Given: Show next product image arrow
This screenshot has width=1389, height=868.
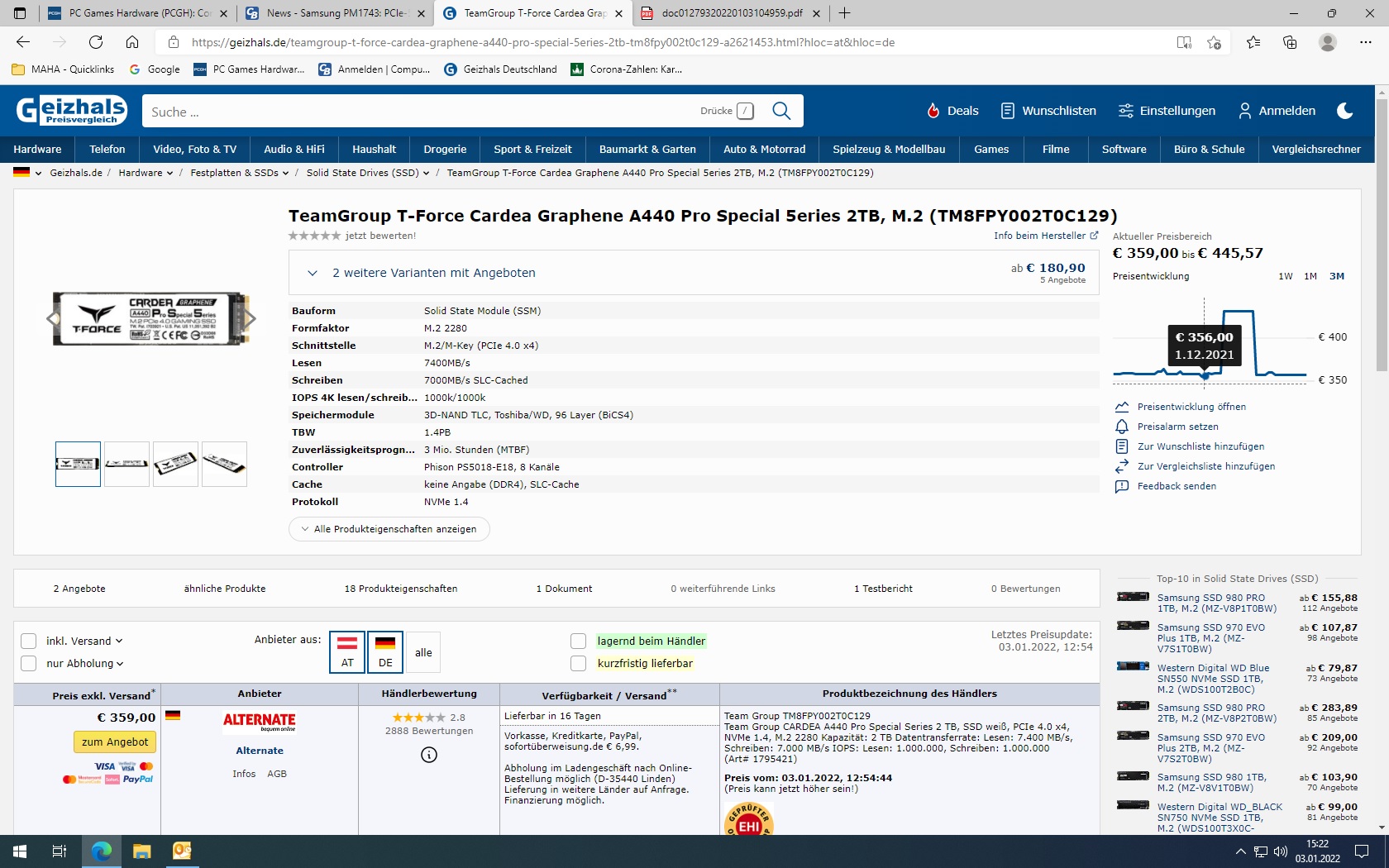Looking at the screenshot, I should click(x=251, y=318).
